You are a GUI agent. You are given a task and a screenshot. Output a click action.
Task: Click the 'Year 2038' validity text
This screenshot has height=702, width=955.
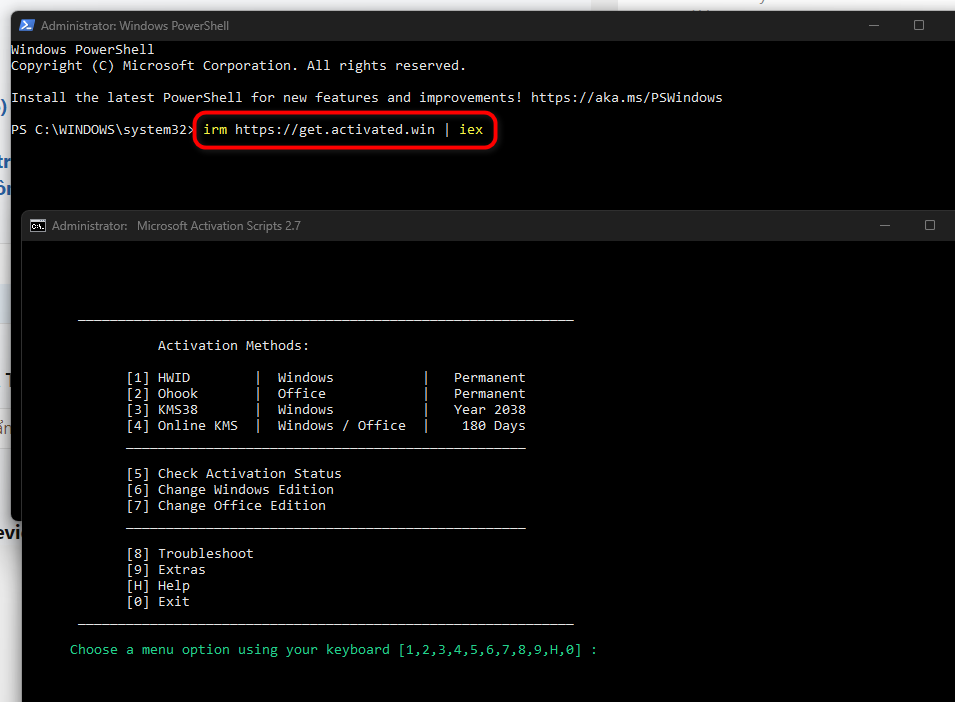click(x=490, y=410)
